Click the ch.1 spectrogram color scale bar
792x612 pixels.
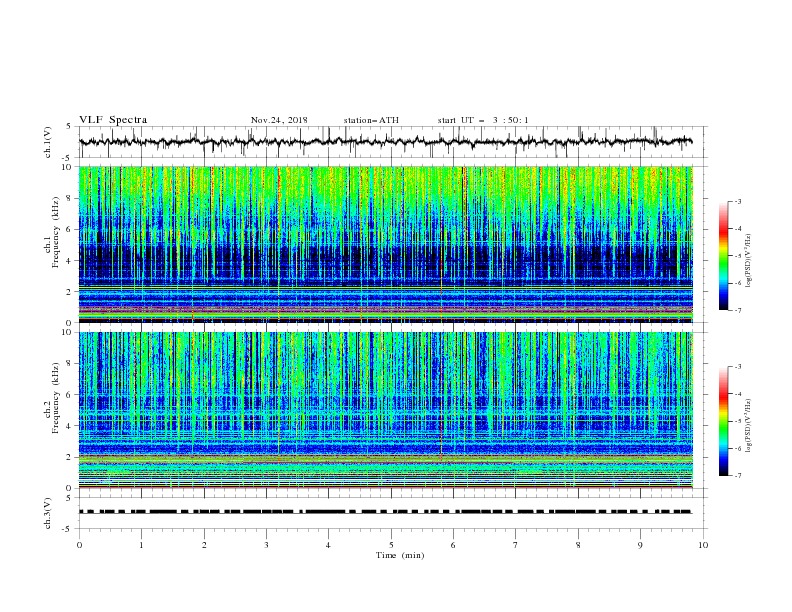pyautogui.click(x=723, y=256)
